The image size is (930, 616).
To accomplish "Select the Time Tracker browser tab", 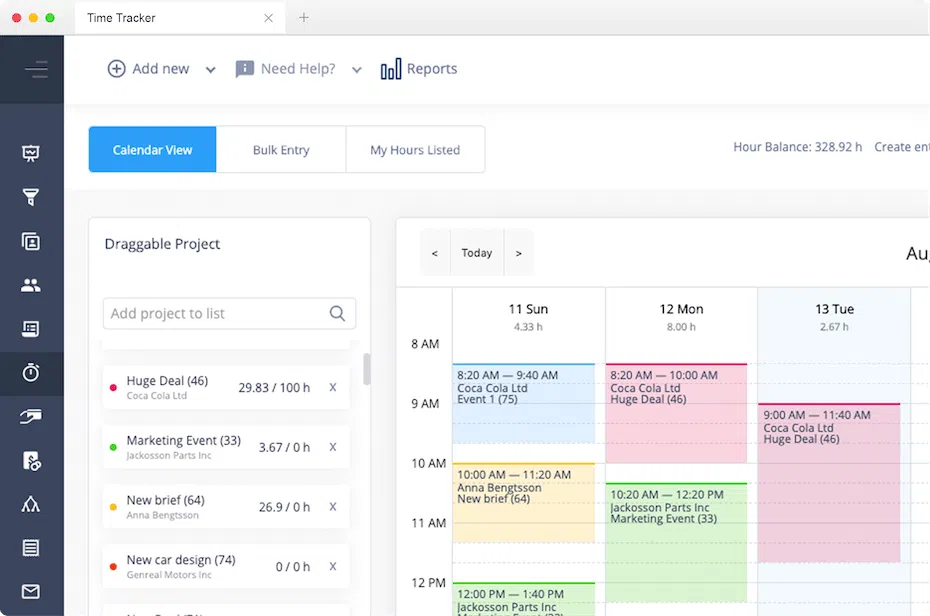I will coord(180,18).
